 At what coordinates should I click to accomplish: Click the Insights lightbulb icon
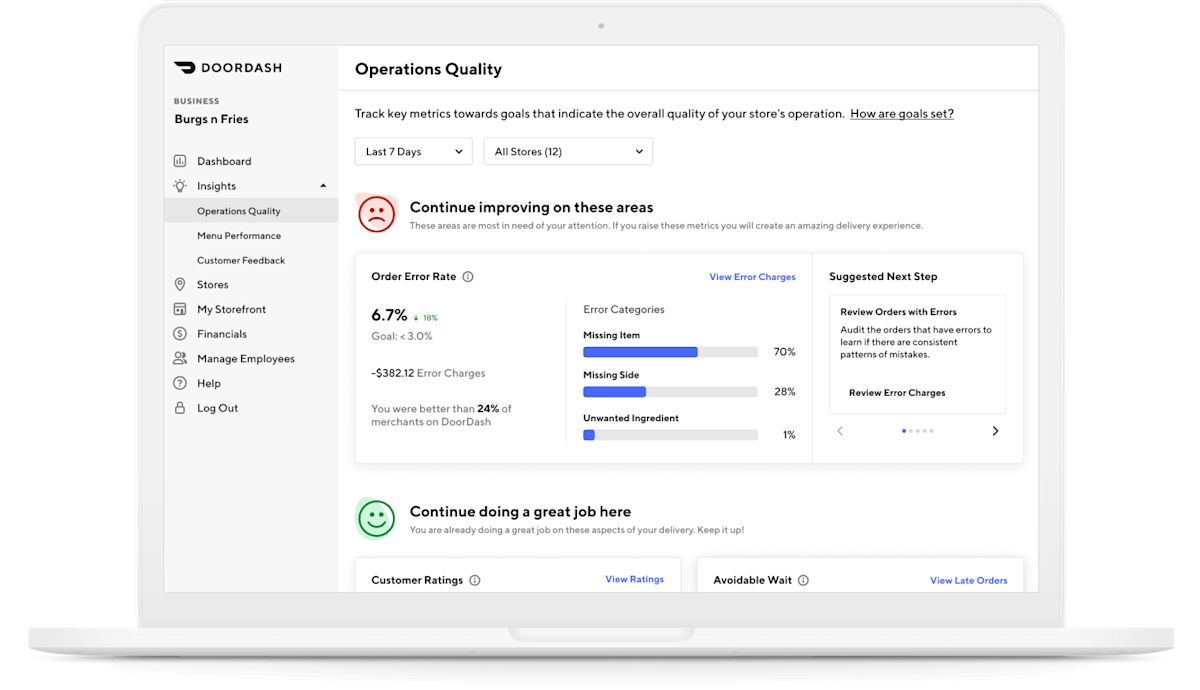click(x=180, y=186)
